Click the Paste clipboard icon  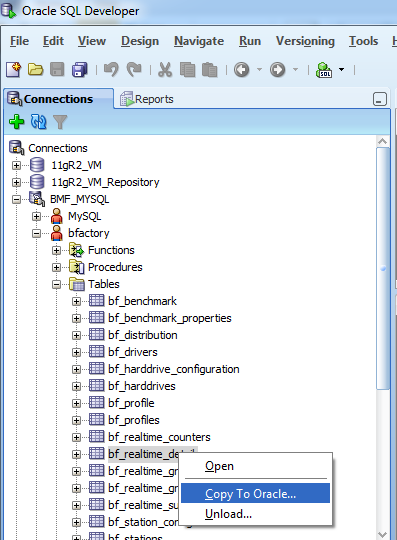(x=210, y=70)
